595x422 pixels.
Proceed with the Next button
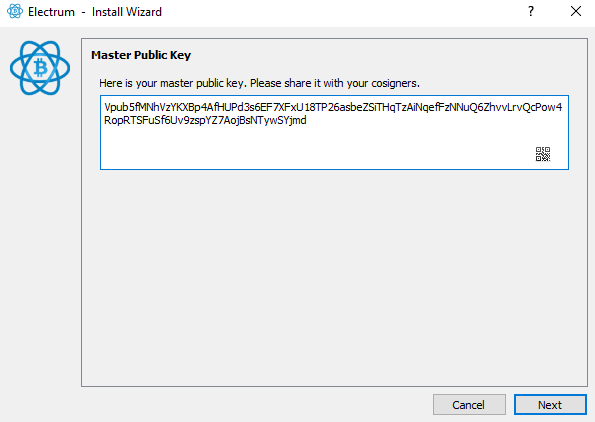point(550,405)
